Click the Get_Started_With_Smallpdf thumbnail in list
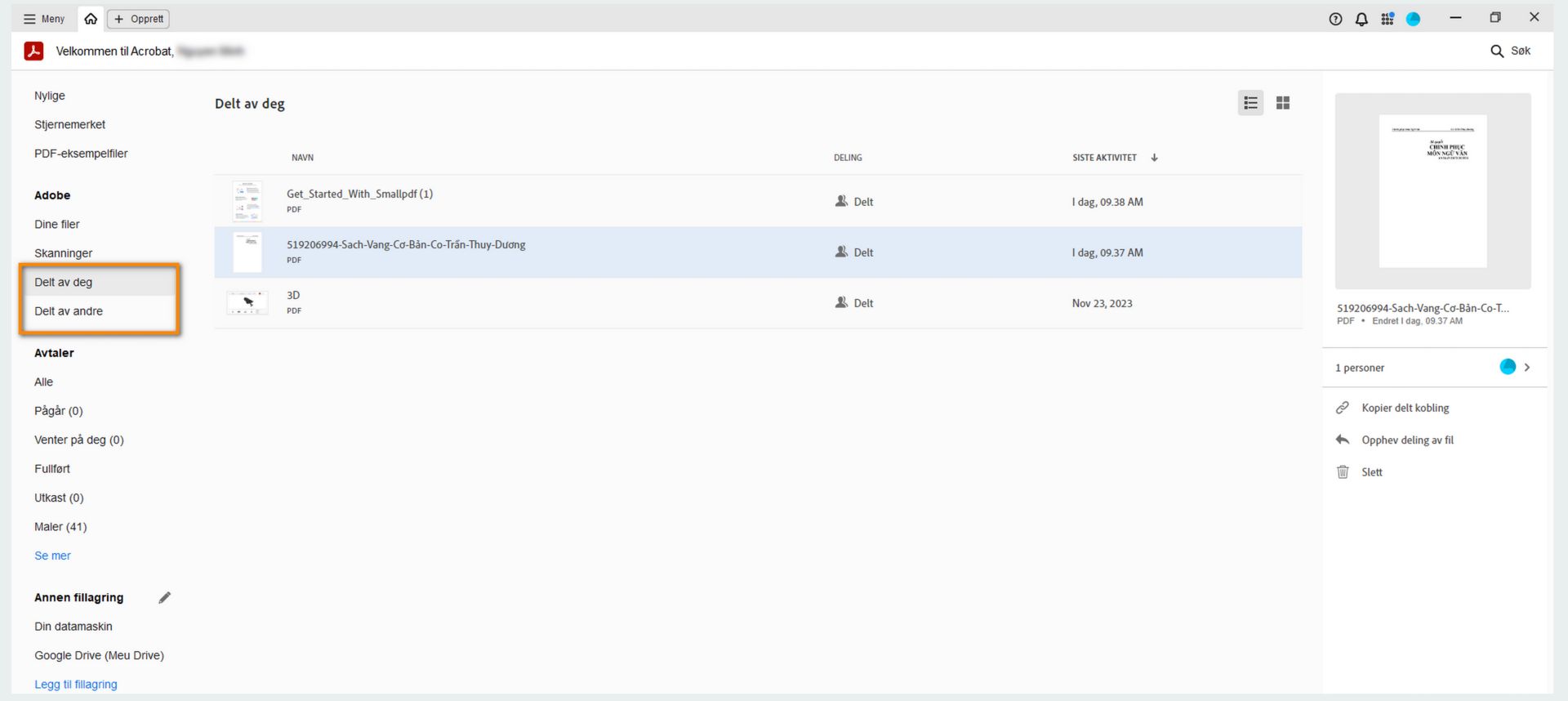 pyautogui.click(x=247, y=201)
